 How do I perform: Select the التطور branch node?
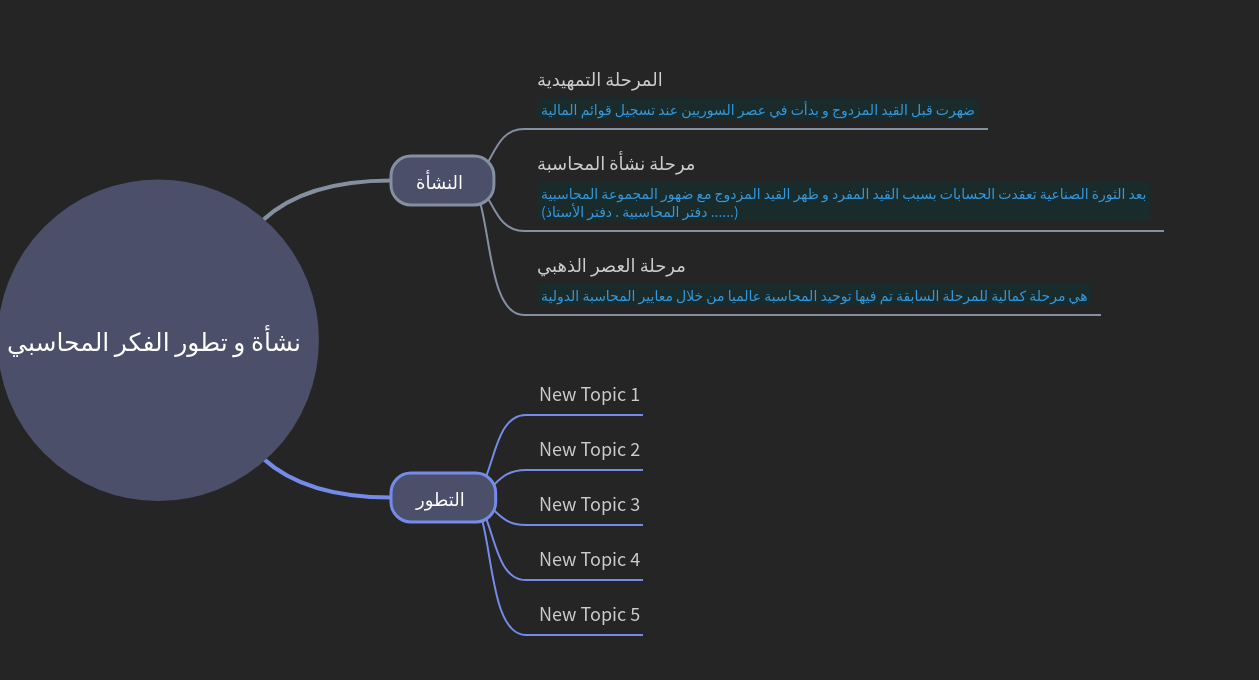coord(442,497)
